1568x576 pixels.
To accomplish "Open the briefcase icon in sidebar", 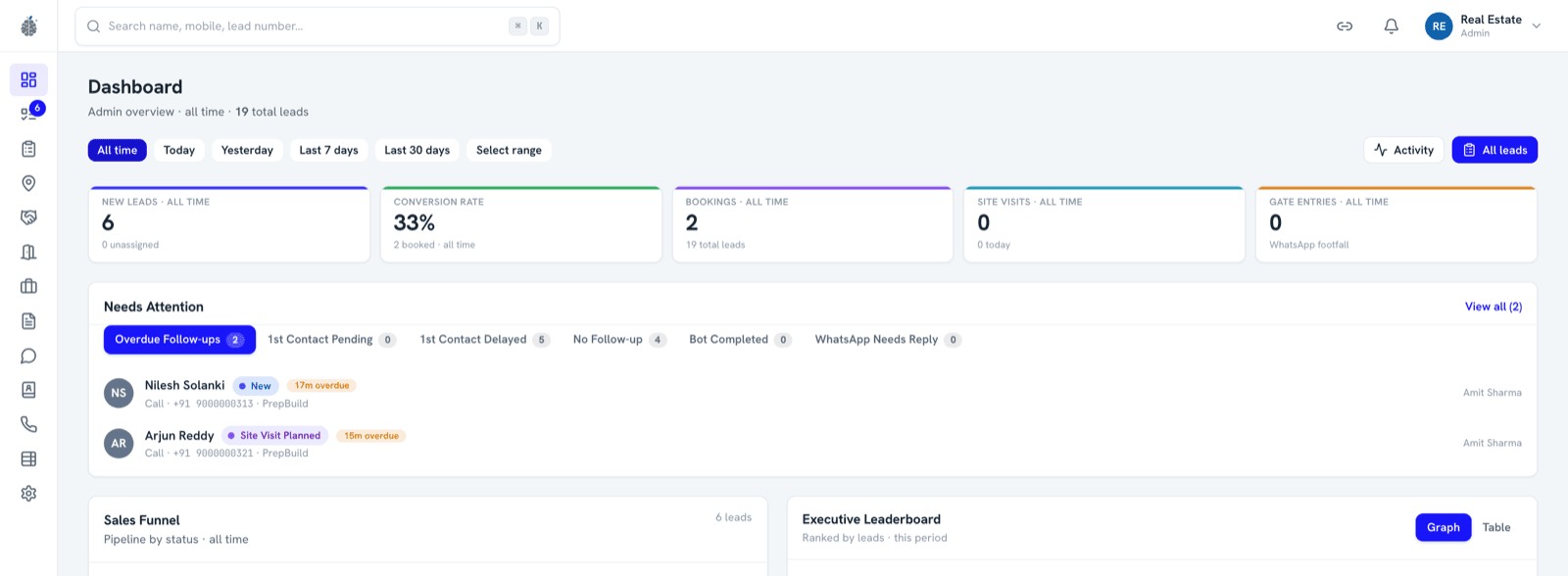I will click(x=28, y=286).
